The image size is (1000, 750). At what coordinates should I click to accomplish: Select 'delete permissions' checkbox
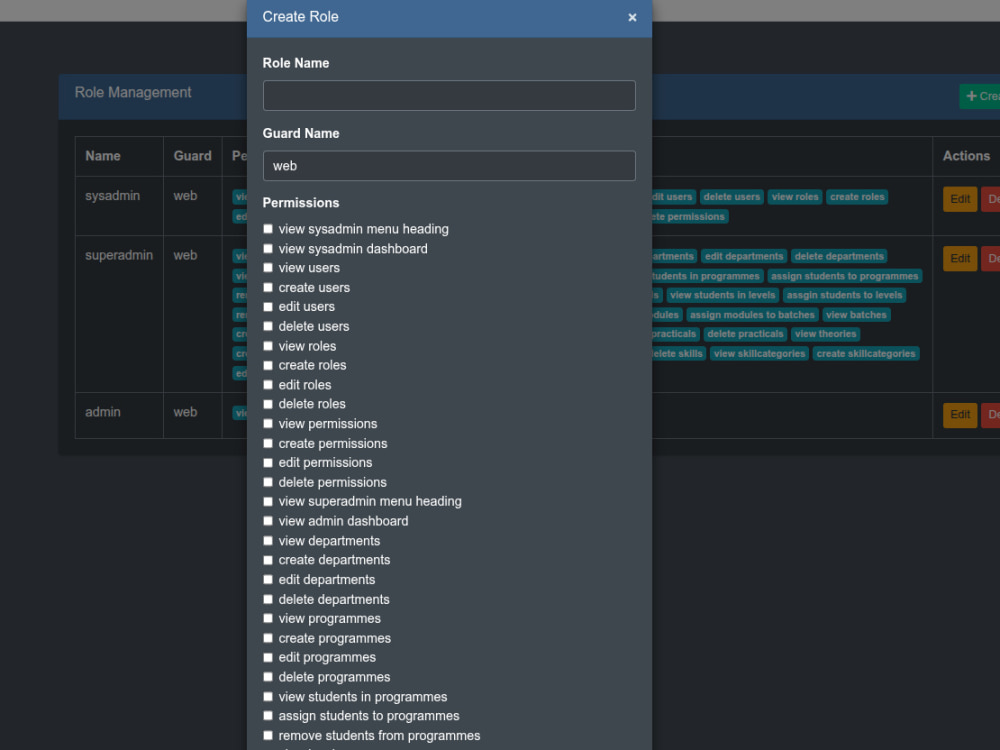[268, 483]
